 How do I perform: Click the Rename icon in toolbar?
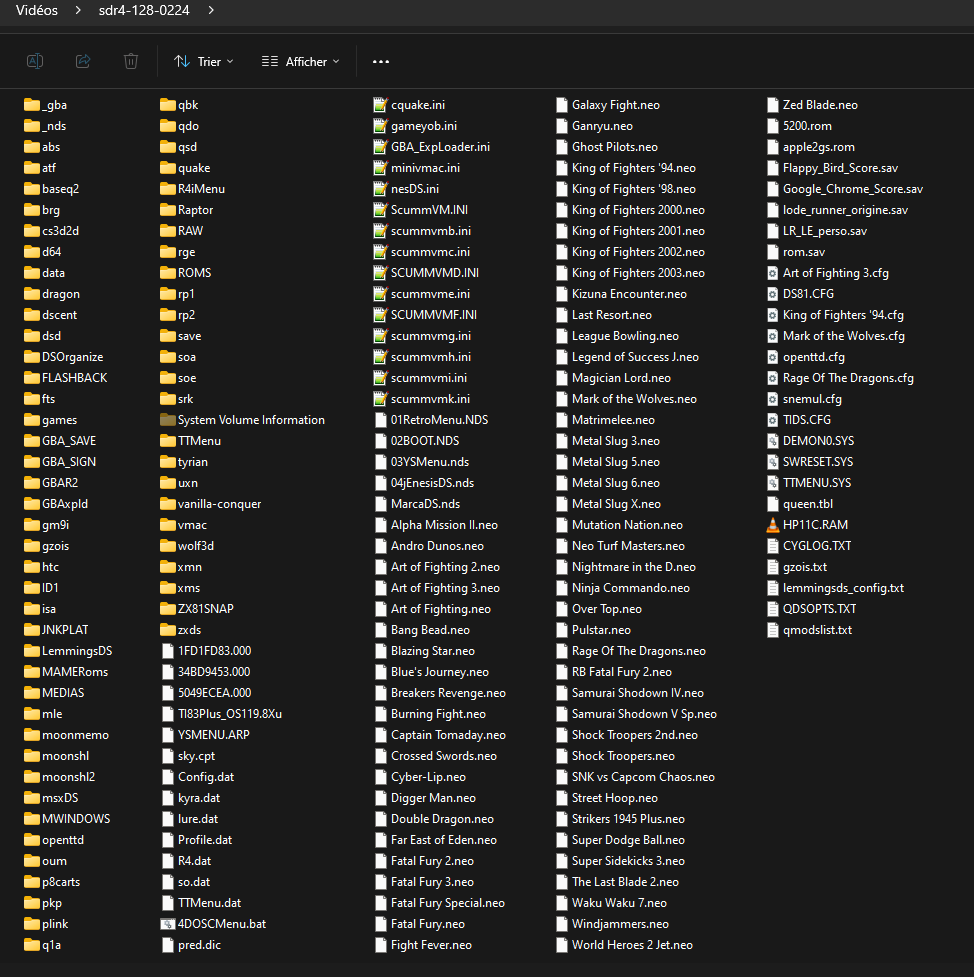click(x=35, y=61)
